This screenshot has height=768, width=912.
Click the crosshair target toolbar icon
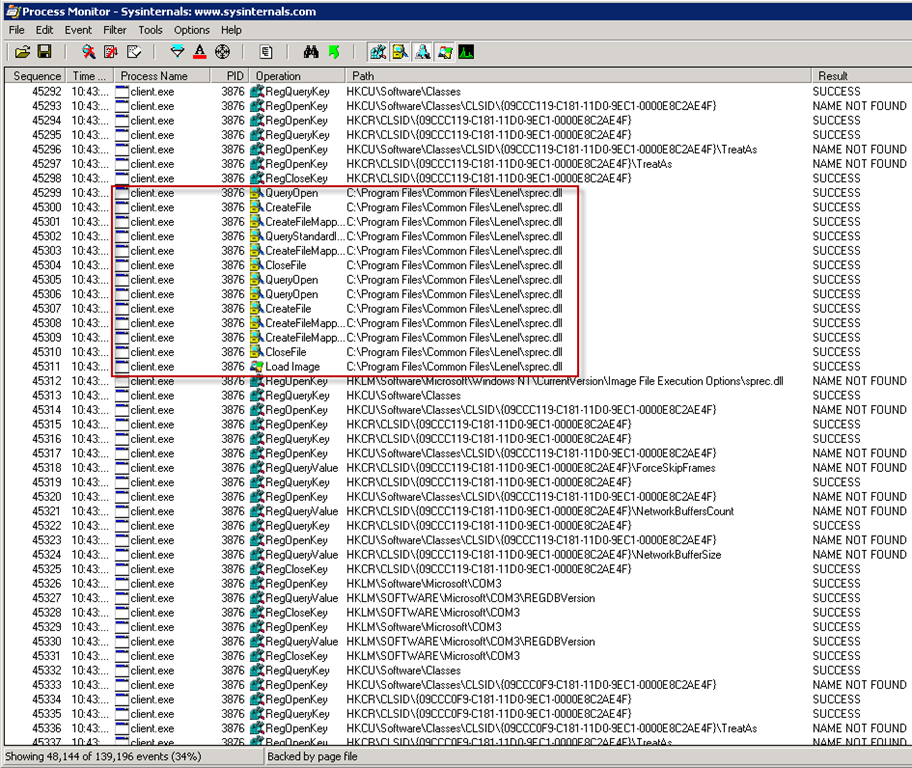(x=222, y=51)
